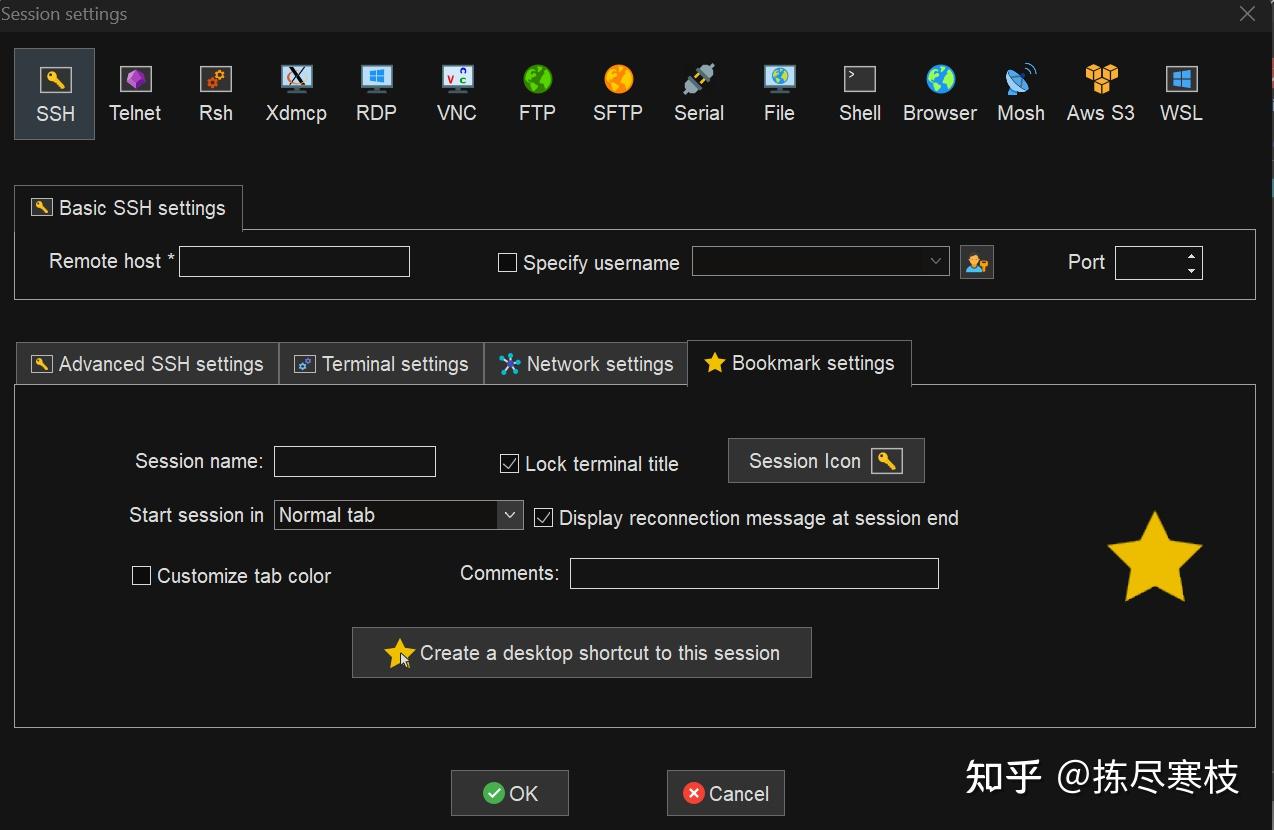The height and width of the screenshot is (830, 1274).
Task: Enable the Specify username checkbox
Action: pyautogui.click(x=507, y=262)
